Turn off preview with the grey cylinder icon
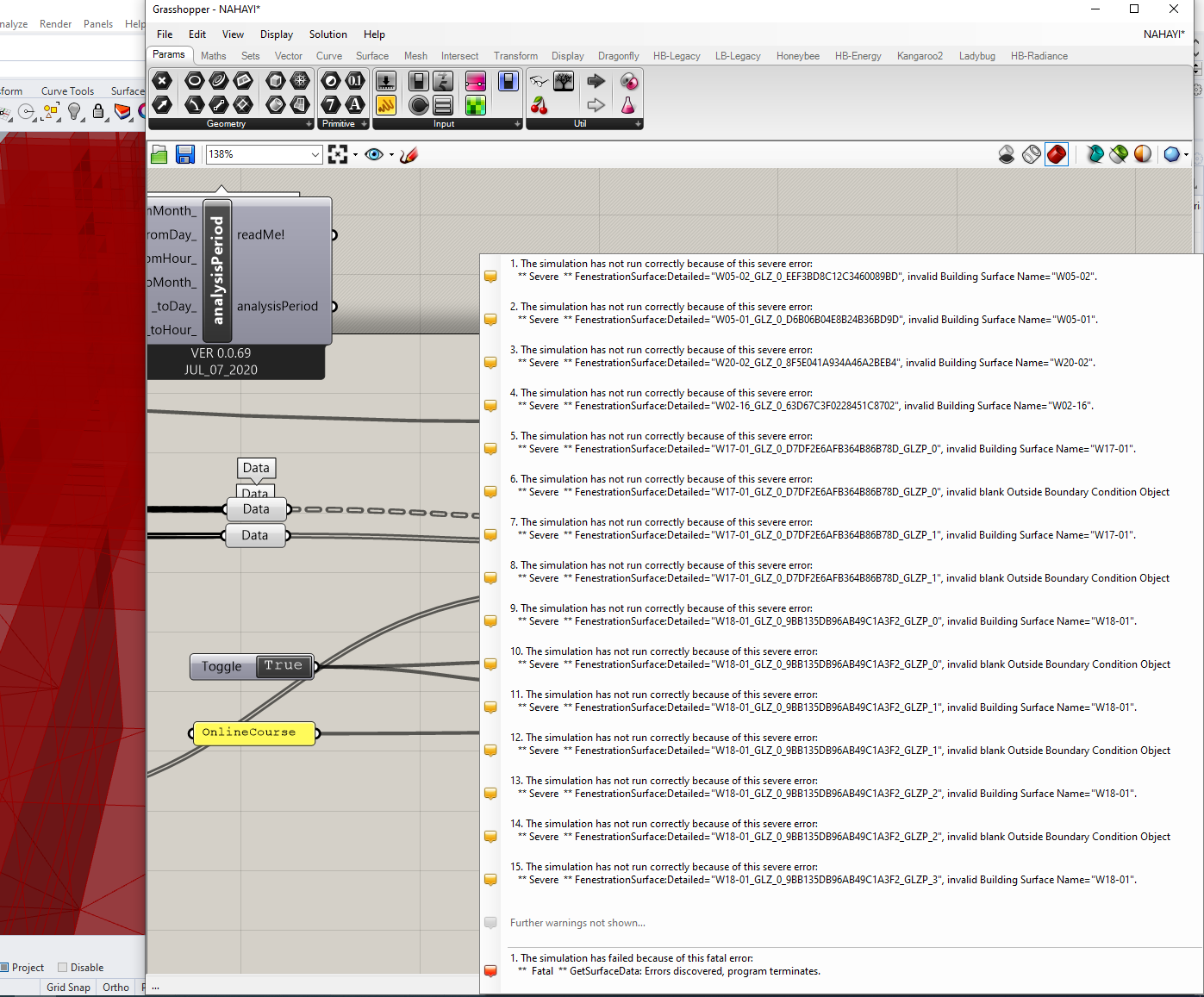The height and width of the screenshot is (997, 1204). [x=1007, y=154]
